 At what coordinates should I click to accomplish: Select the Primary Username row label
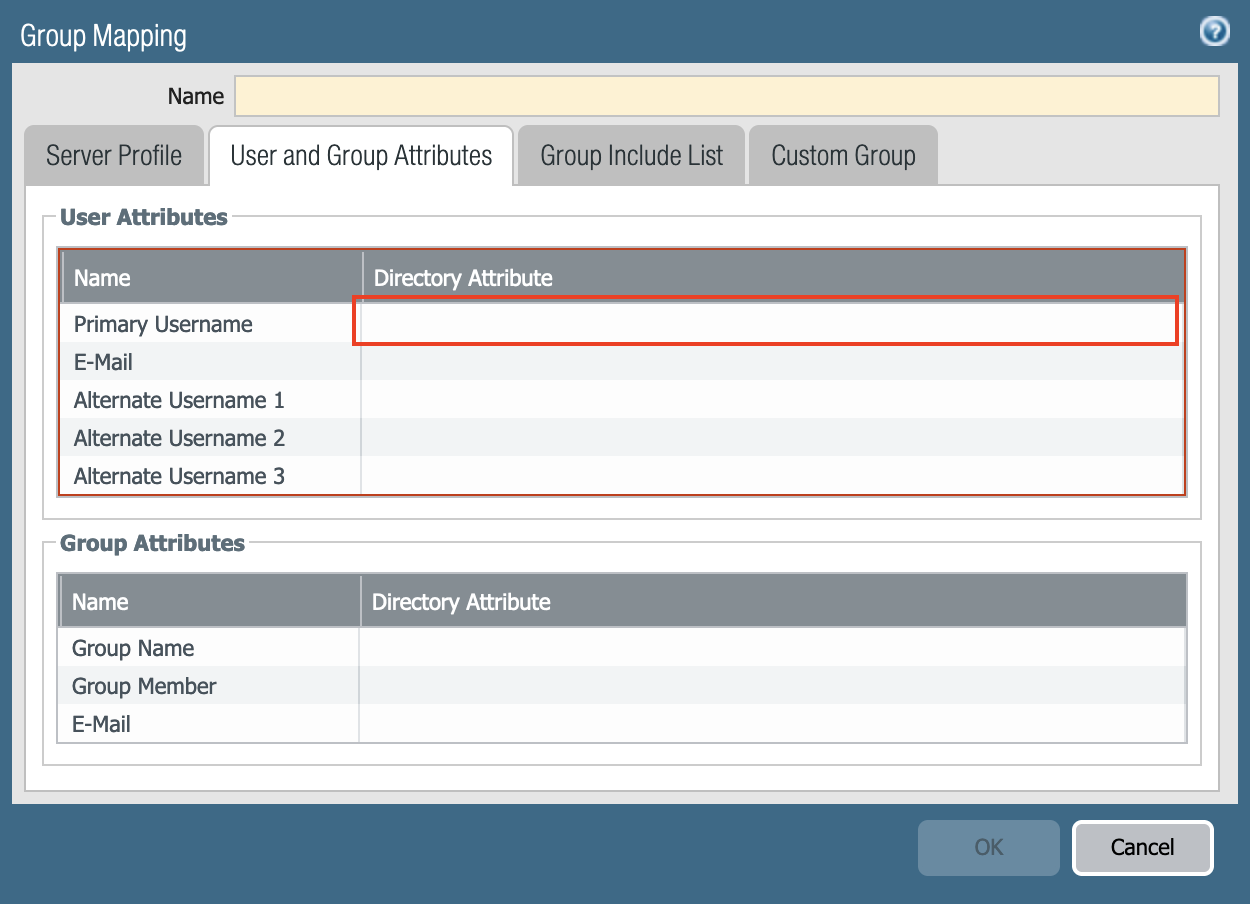[163, 324]
